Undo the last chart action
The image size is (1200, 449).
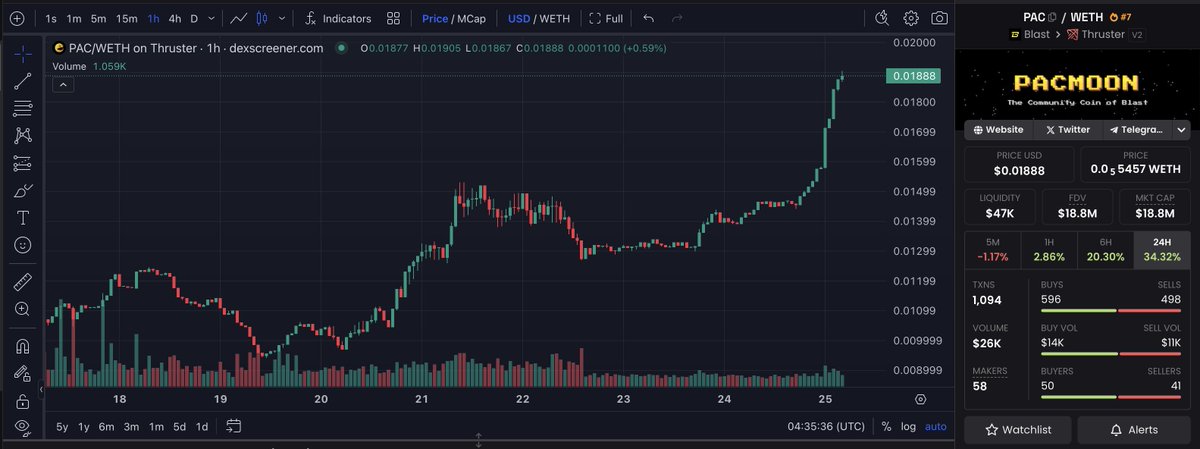[x=649, y=18]
